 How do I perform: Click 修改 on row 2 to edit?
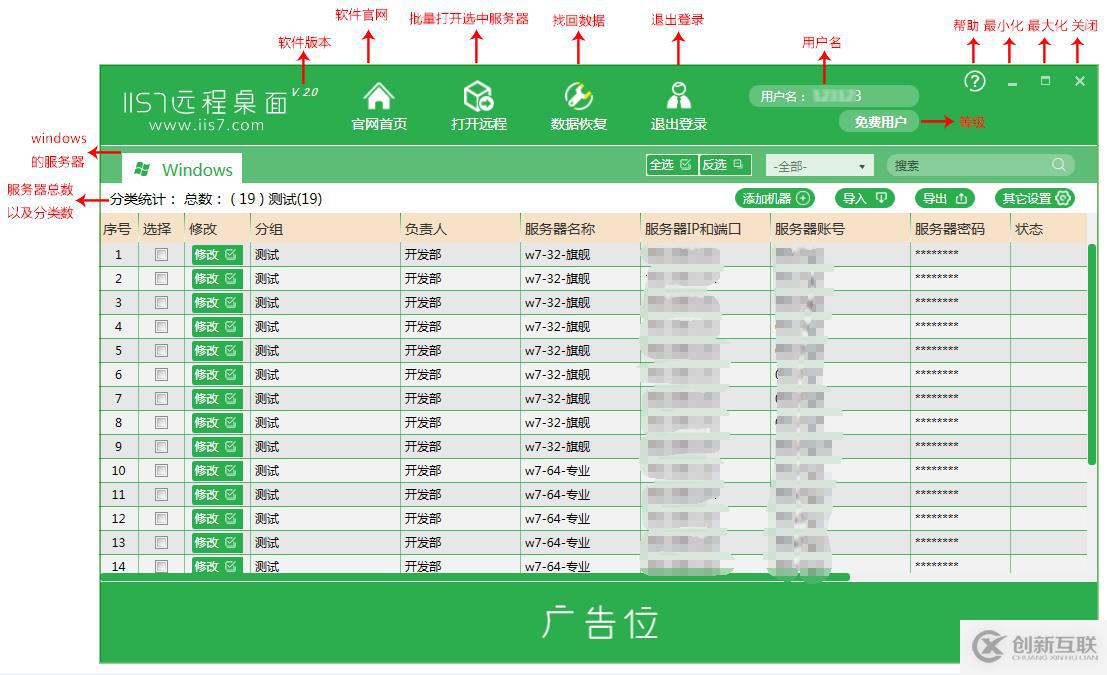[216, 279]
